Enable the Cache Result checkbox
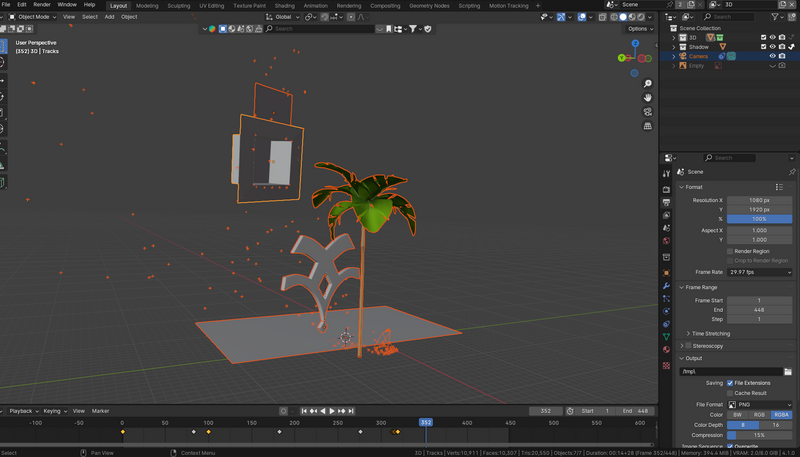800x457 pixels. (730, 393)
